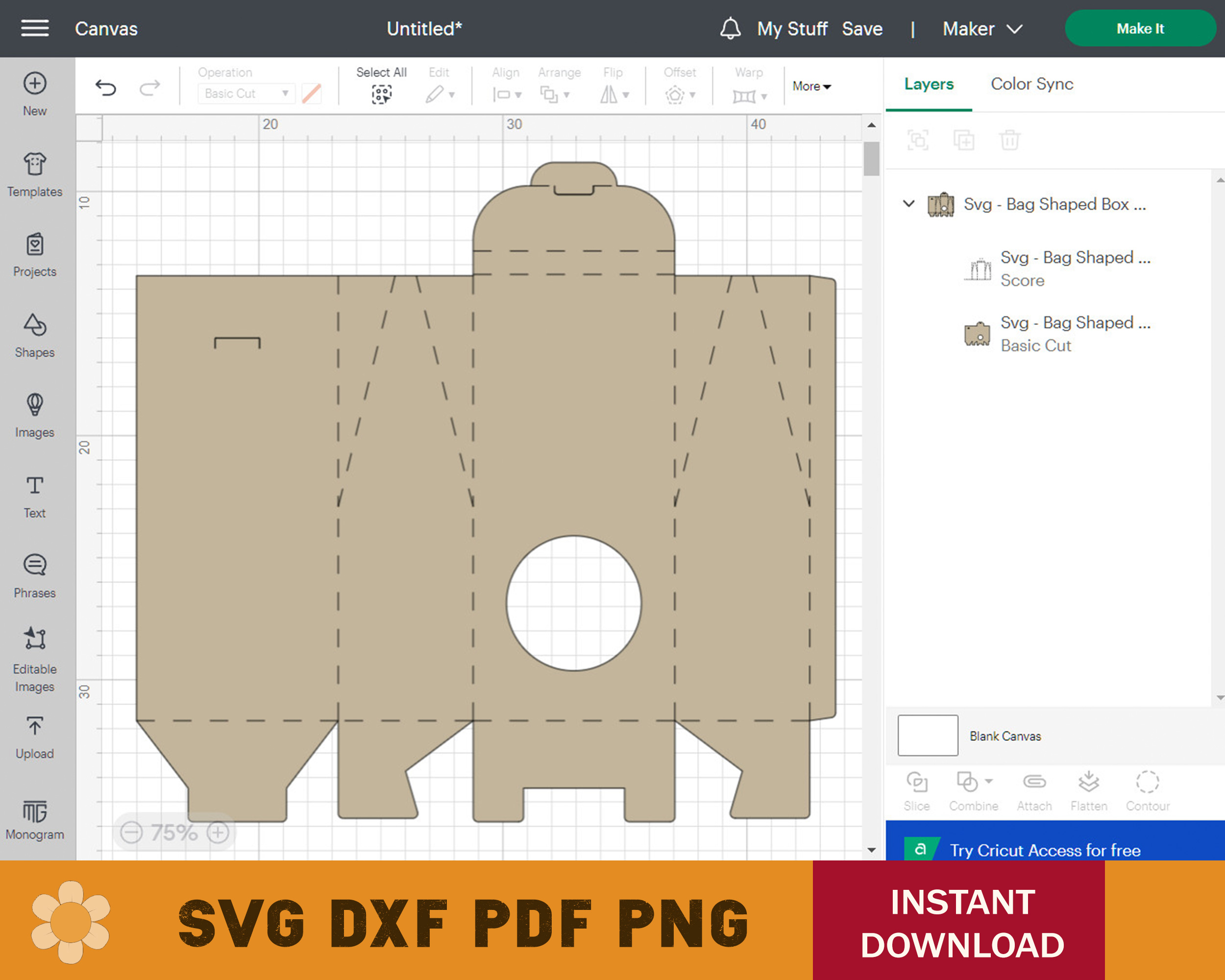Open the Maker machine dropdown

(x=982, y=28)
